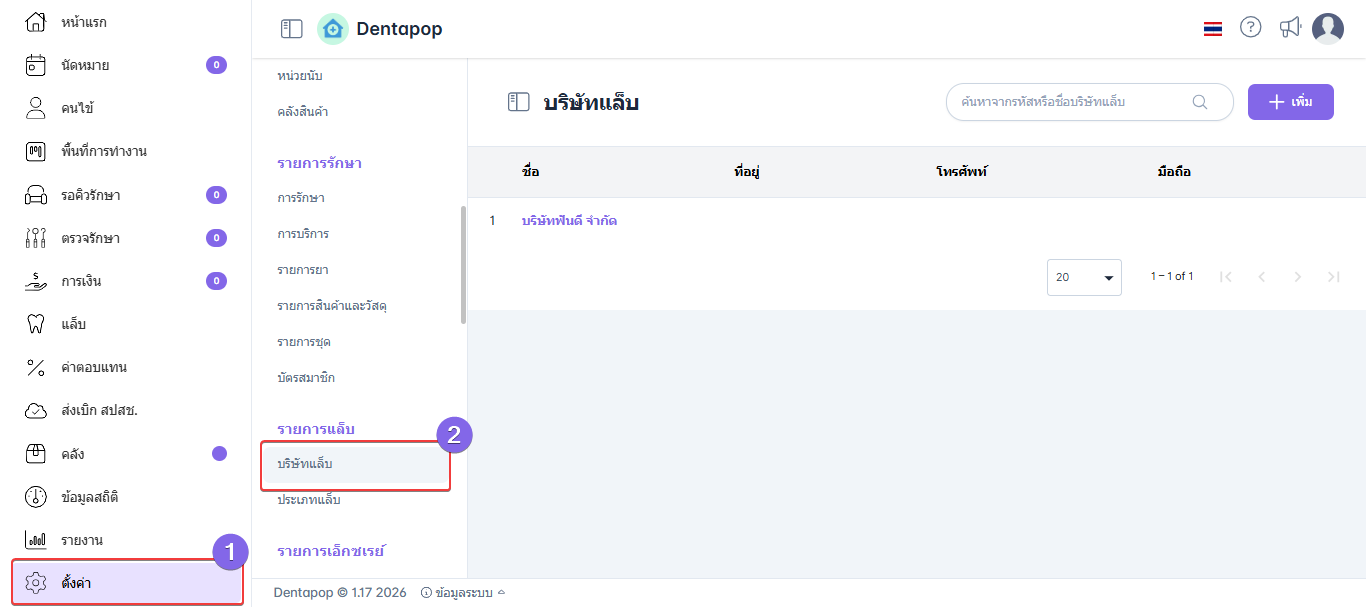
Task: Open รายการยา in settings submenu
Action: [303, 270]
